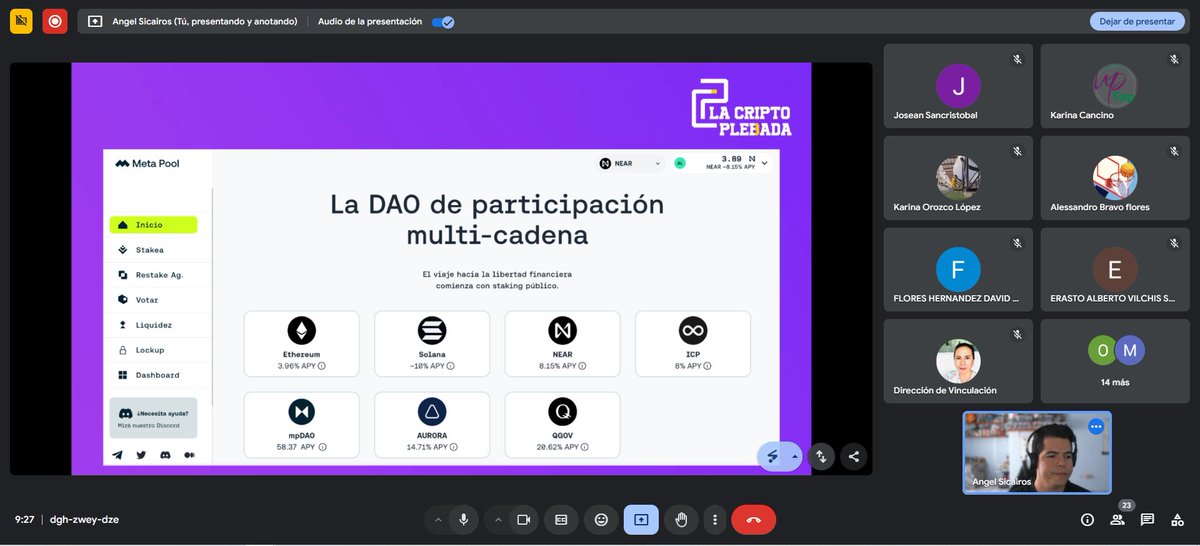Click the microphone button in the call bar
This screenshot has height=546, width=1200.
[x=463, y=520]
